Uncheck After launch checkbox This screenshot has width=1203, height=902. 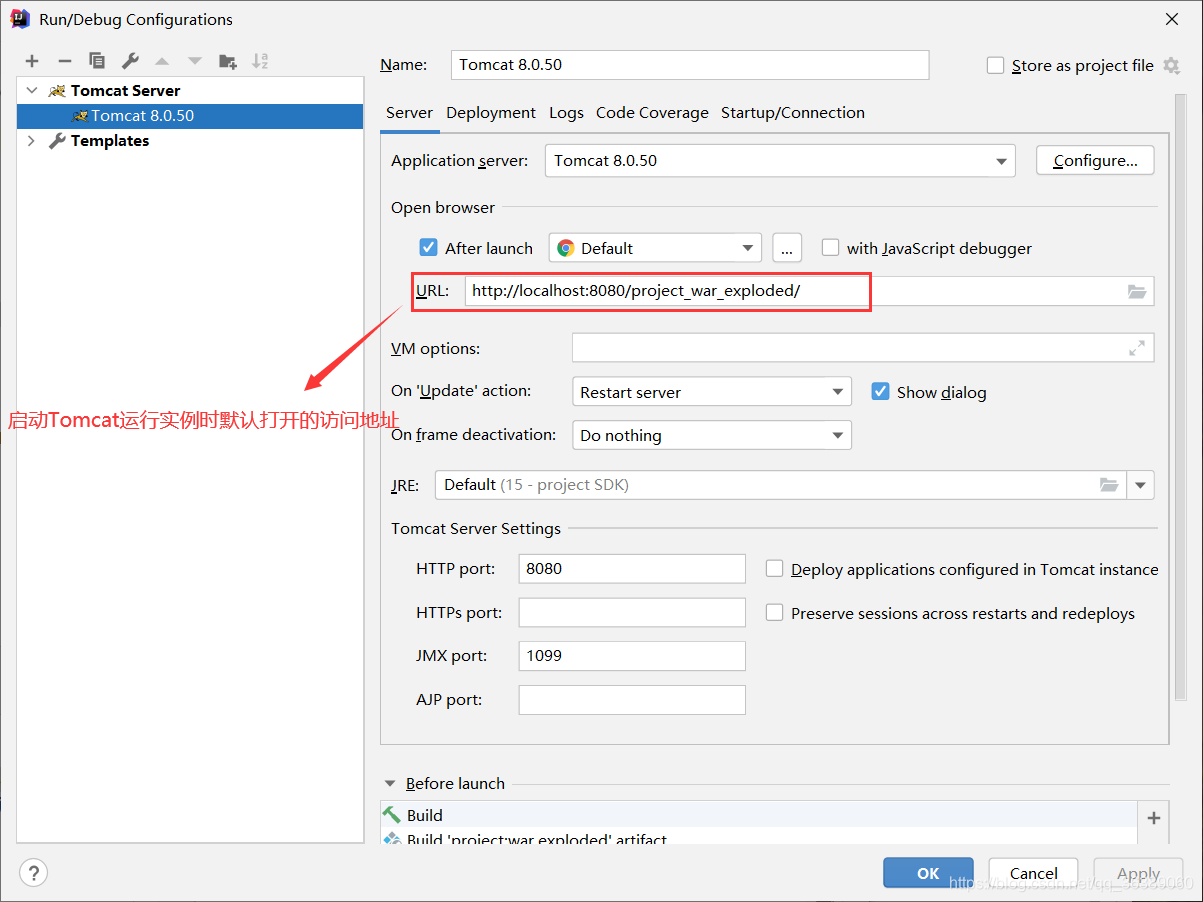pos(428,247)
